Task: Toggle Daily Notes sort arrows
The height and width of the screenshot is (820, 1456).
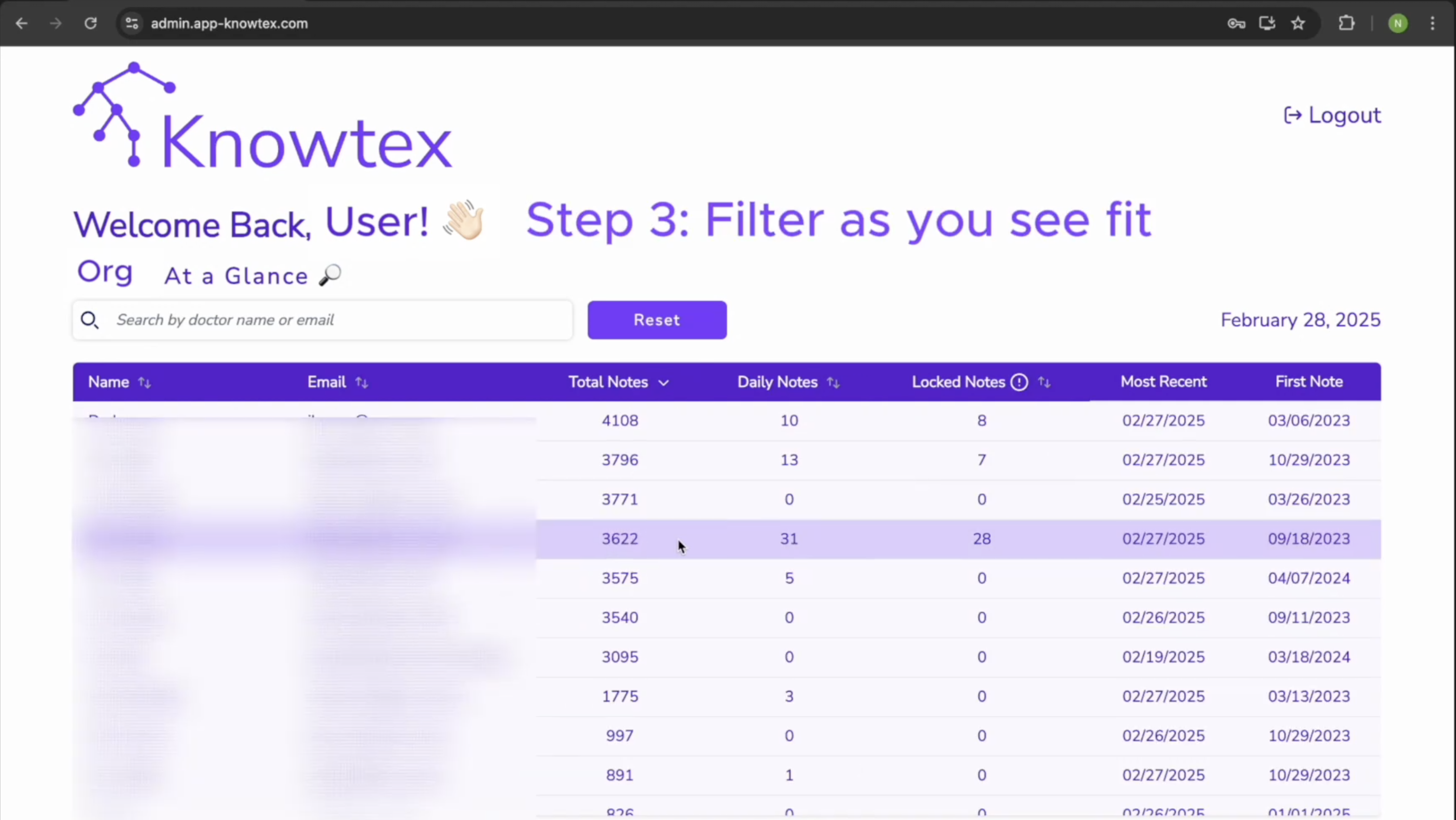Action: pos(833,383)
